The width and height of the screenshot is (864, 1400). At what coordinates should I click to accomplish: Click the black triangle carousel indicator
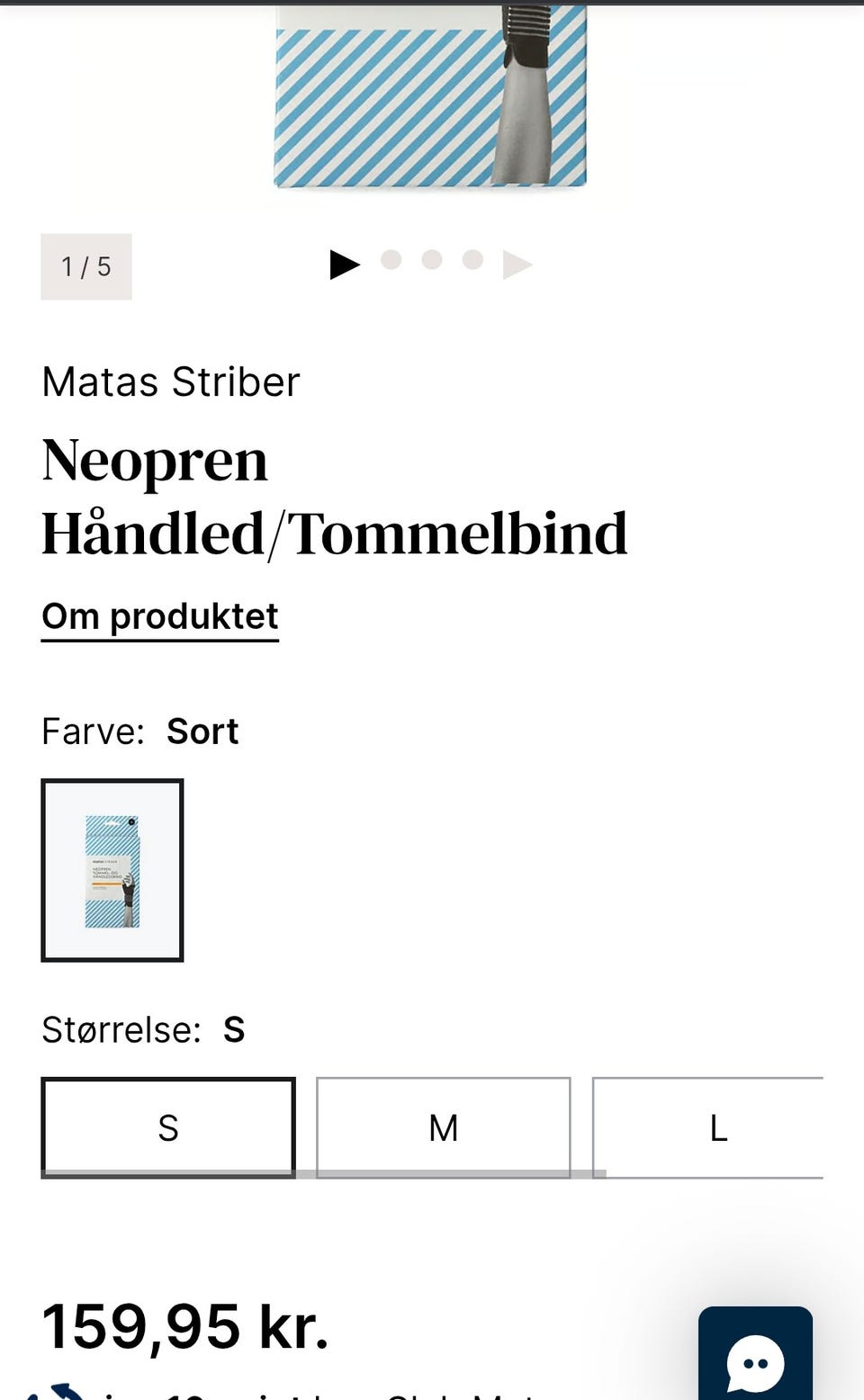point(344,265)
